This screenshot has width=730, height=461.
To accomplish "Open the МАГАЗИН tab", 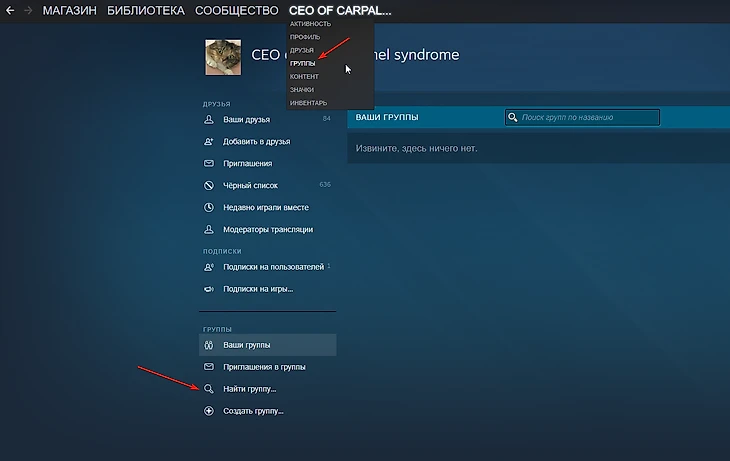I will pyautogui.click(x=70, y=10).
